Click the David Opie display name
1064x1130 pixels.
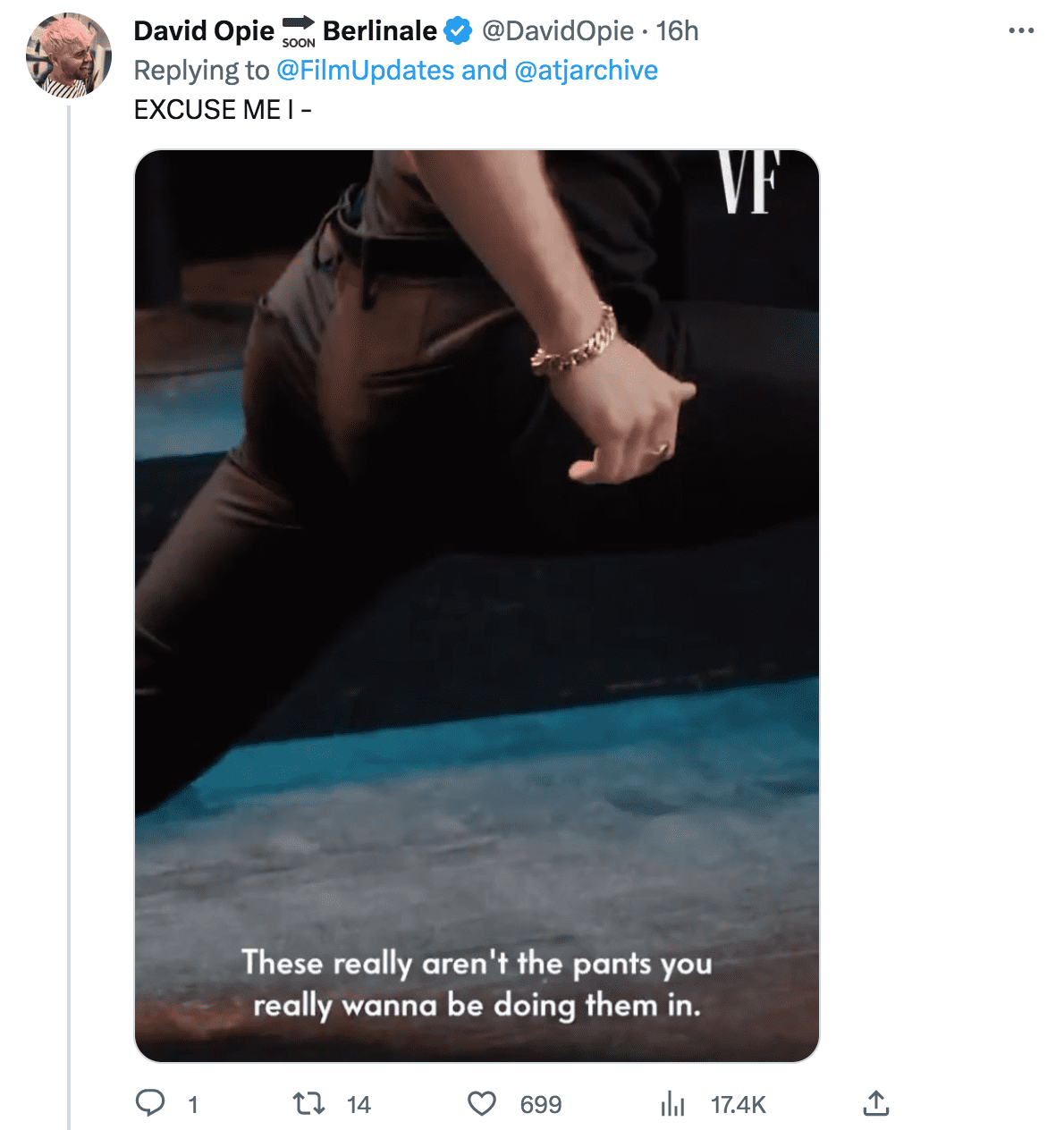[x=204, y=31]
